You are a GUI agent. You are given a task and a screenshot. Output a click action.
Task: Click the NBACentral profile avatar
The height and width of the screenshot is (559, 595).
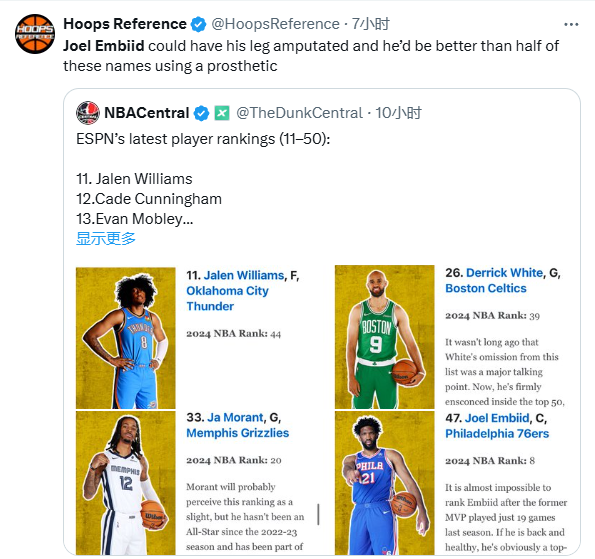(88, 113)
